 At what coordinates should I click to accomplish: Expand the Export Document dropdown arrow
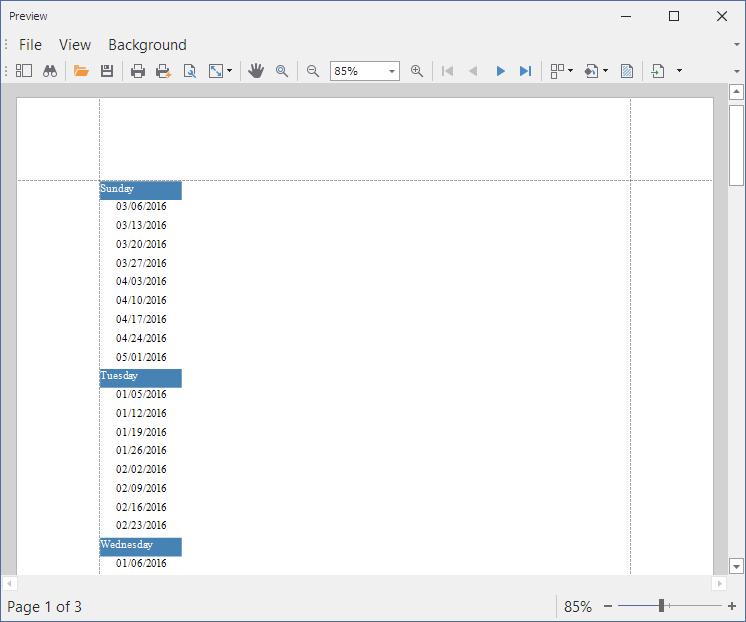679,71
